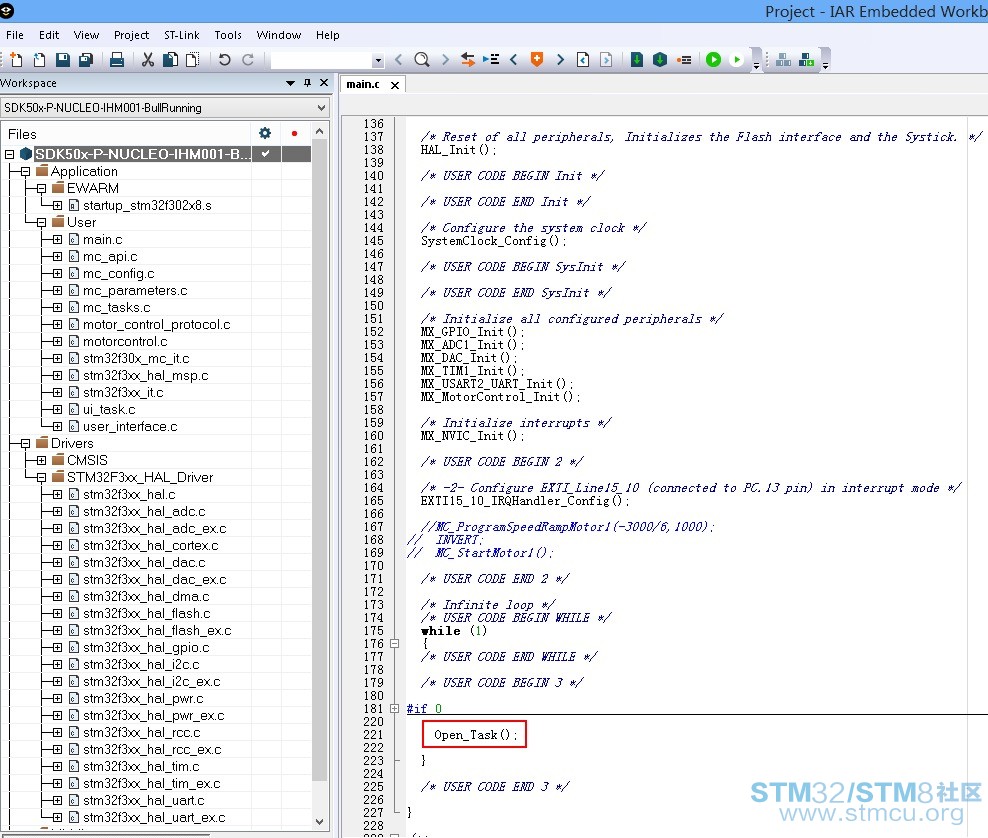This screenshot has width=988, height=838.
Task: Open the Edit menu
Action: pos(49,35)
